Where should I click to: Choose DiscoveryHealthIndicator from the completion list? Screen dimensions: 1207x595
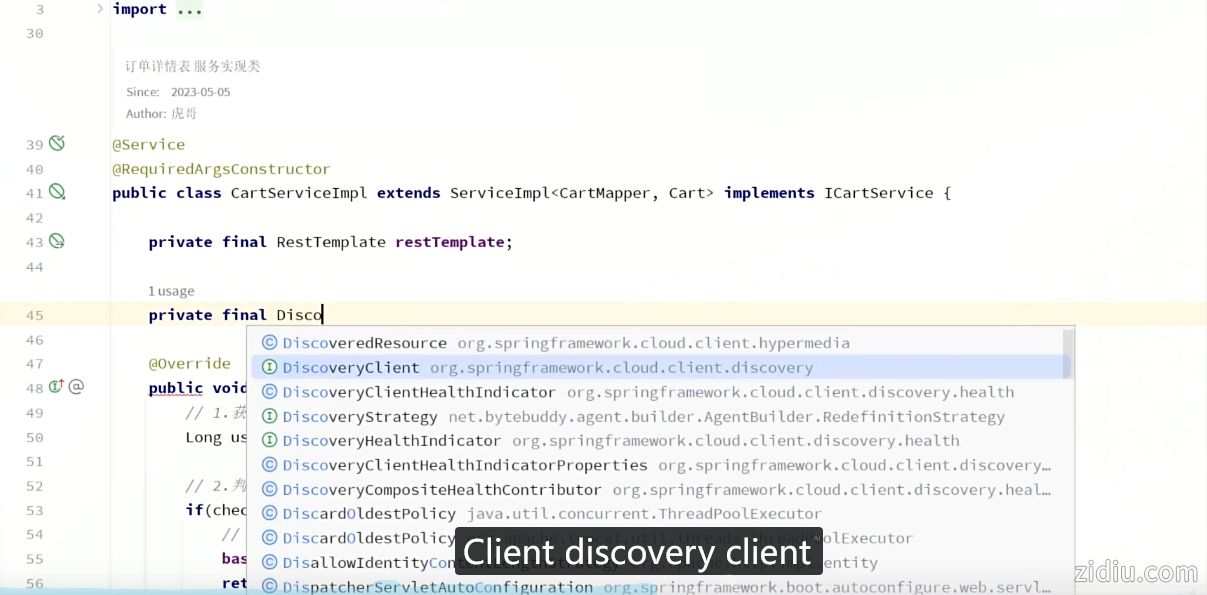coord(391,441)
